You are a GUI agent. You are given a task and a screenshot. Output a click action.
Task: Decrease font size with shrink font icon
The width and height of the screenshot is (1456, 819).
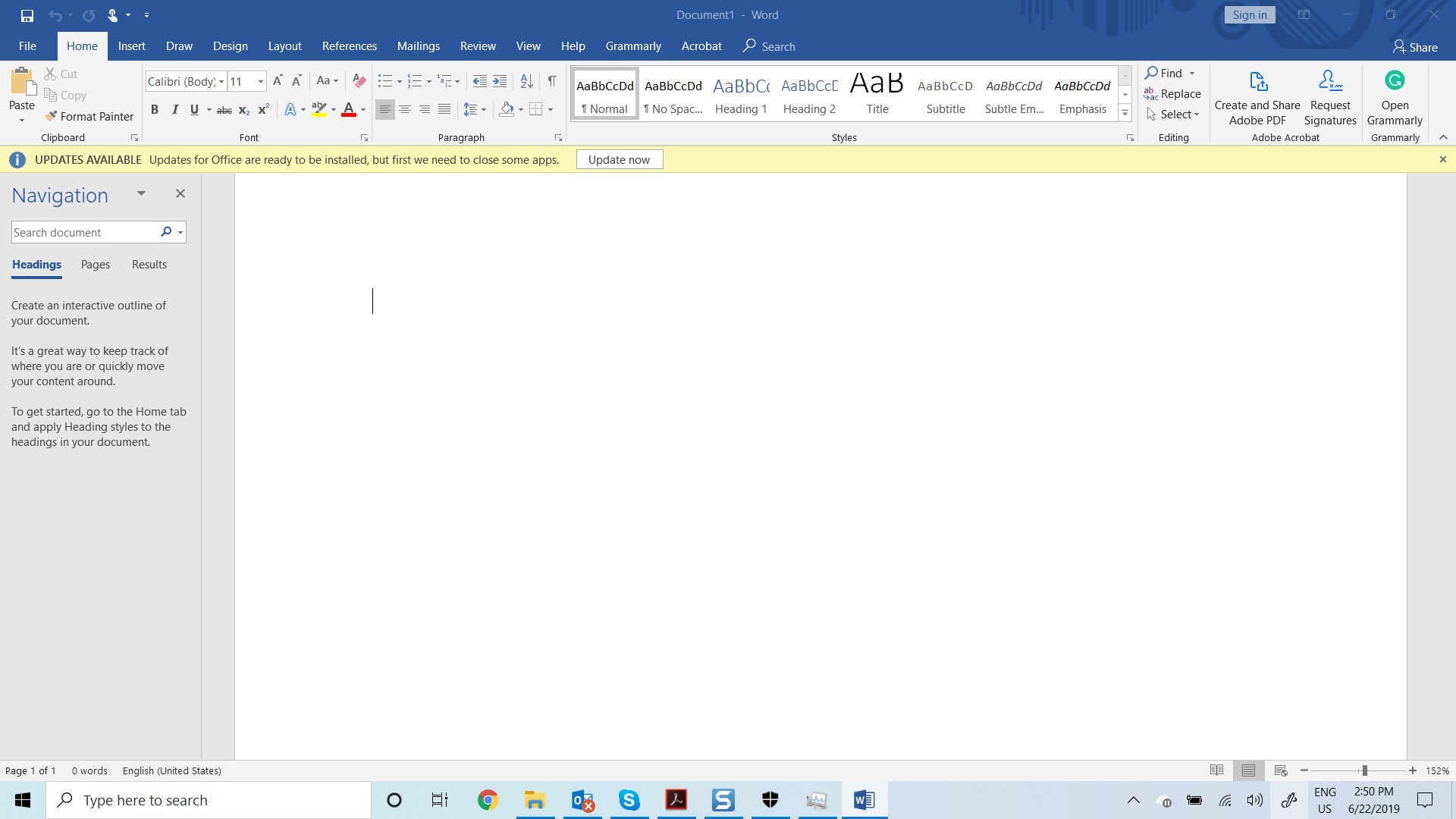click(x=297, y=81)
